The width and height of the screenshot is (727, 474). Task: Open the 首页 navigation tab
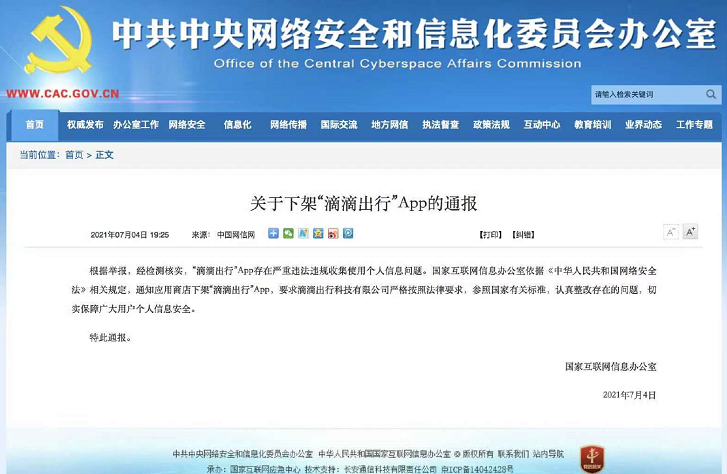pos(35,125)
